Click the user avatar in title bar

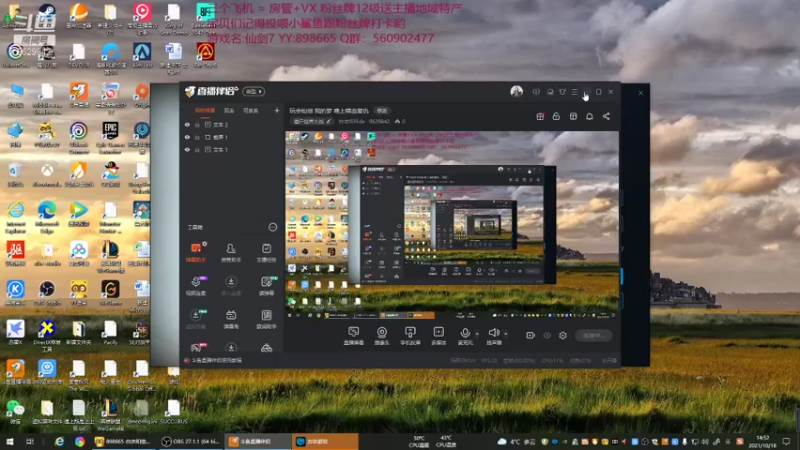(x=516, y=91)
